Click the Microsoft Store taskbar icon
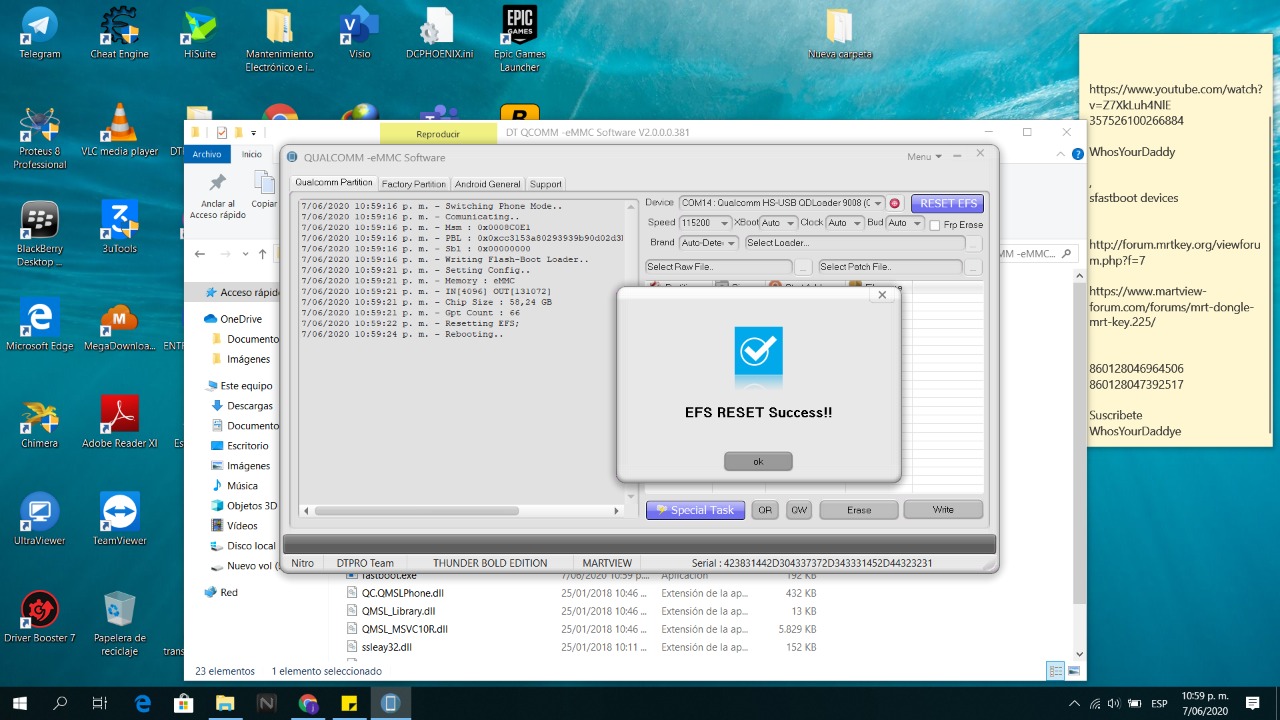This screenshot has height=720, width=1280. [x=184, y=703]
